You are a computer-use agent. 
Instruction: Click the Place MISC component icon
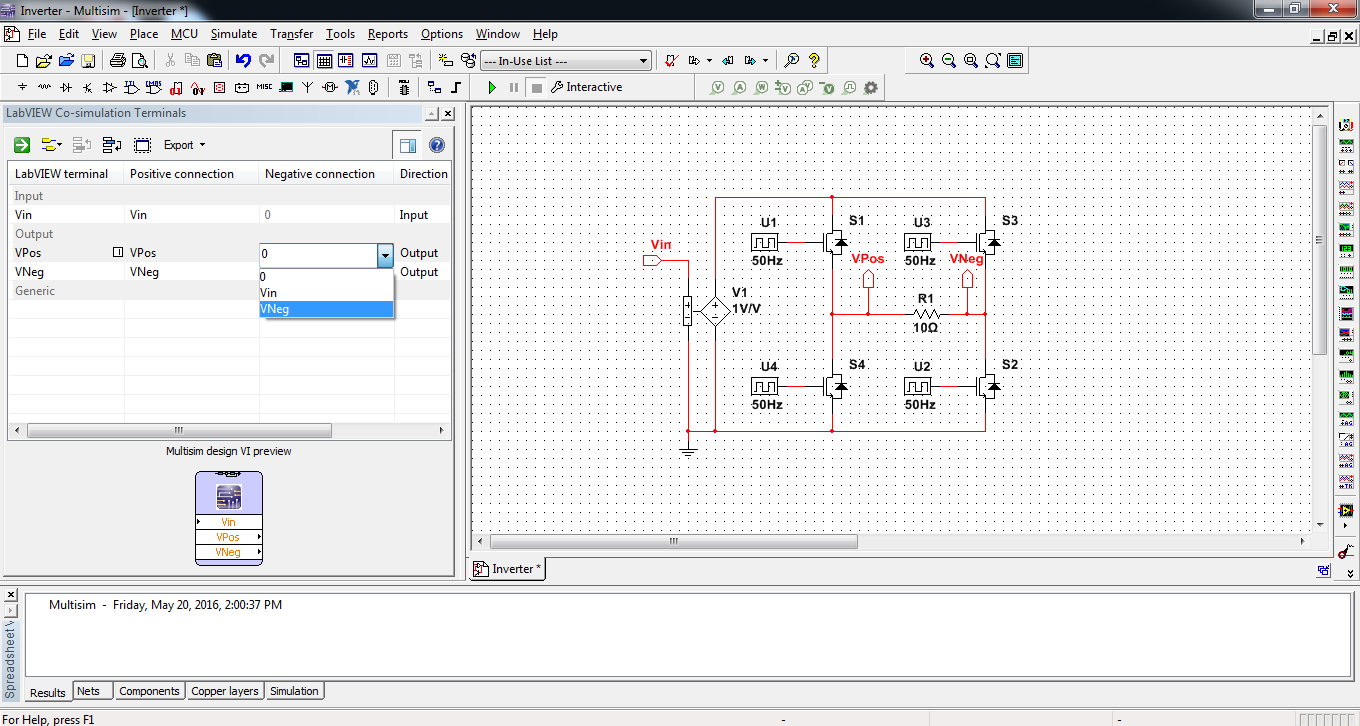[x=264, y=87]
